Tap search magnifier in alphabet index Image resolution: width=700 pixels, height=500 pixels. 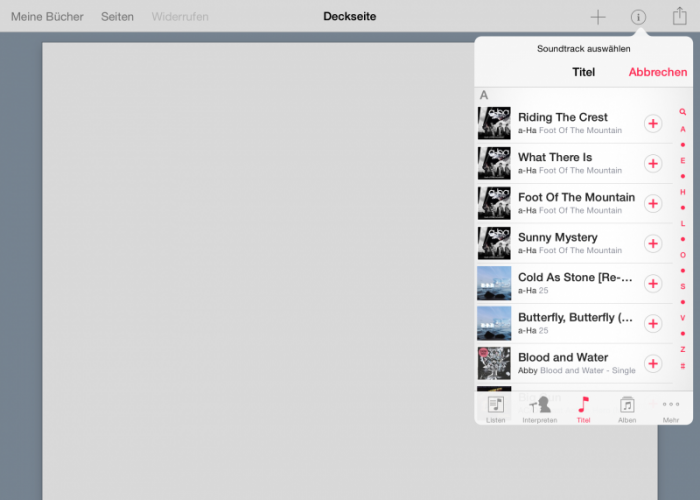(x=683, y=112)
